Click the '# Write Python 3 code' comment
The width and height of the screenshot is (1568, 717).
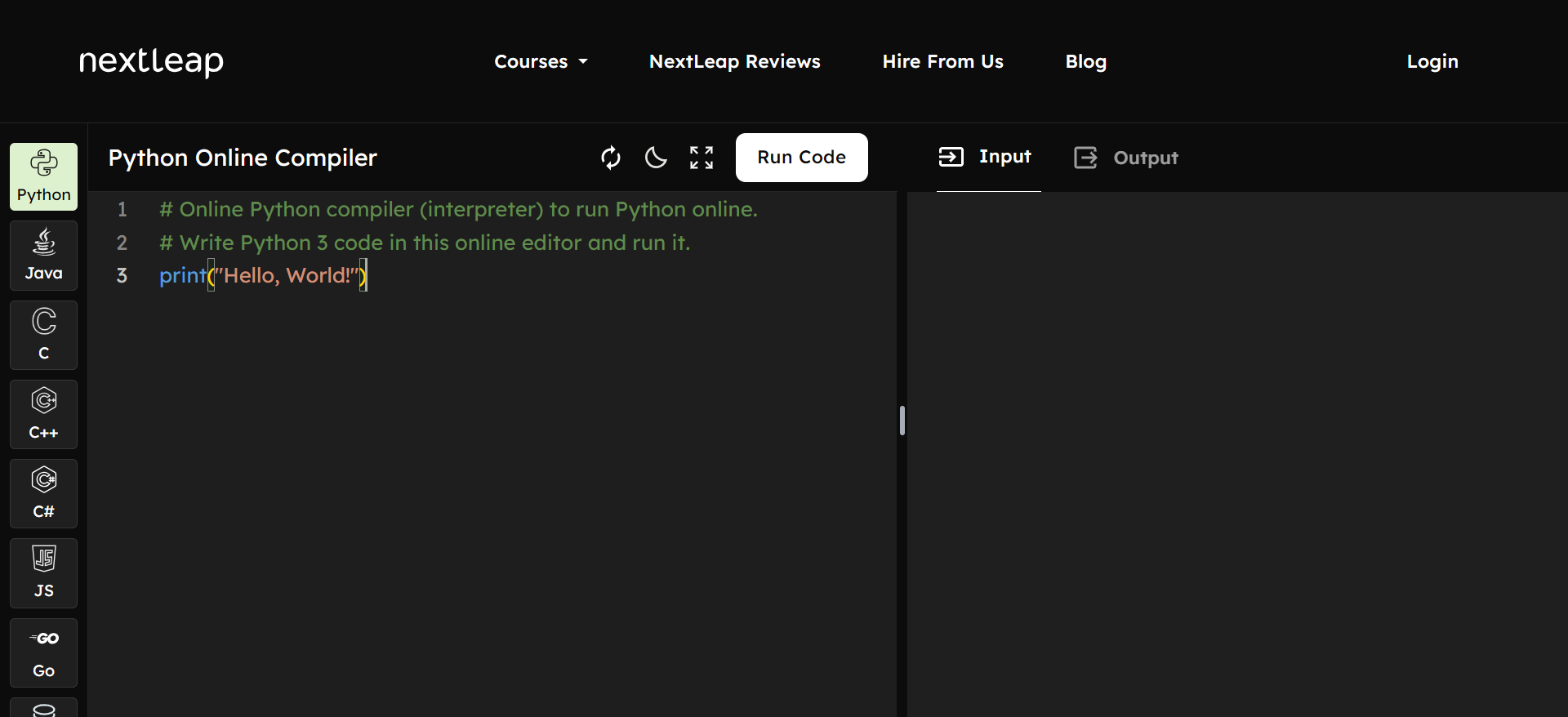tap(425, 243)
